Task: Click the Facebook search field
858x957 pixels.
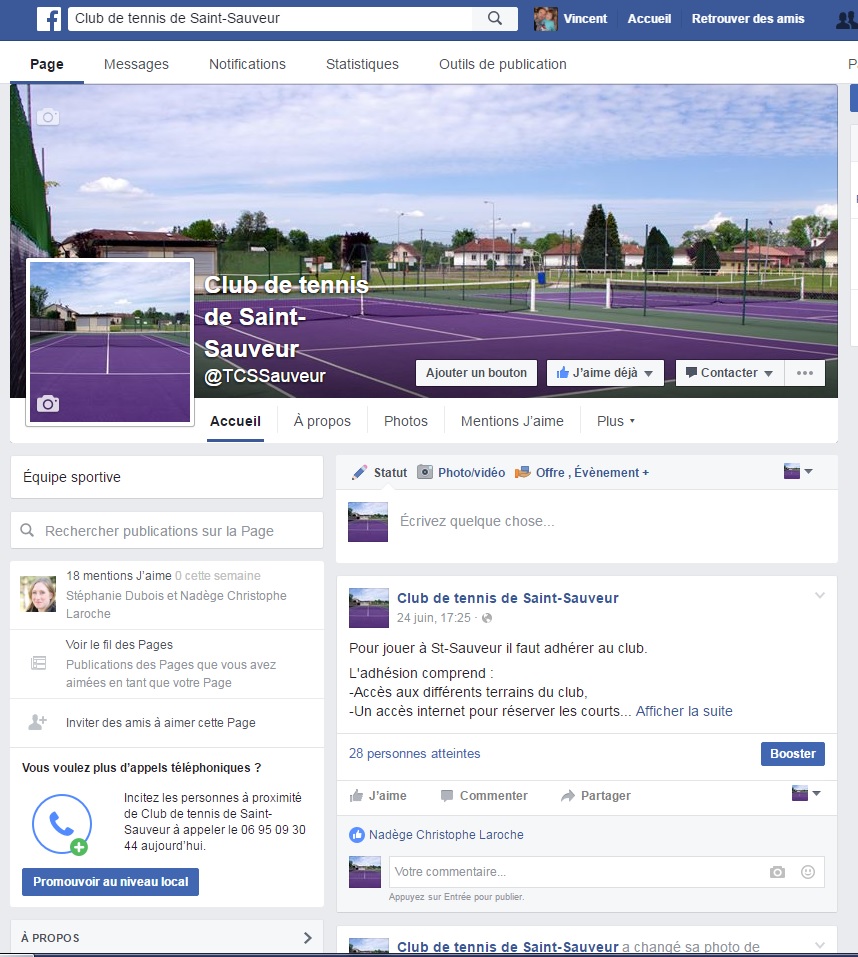Action: (270, 18)
